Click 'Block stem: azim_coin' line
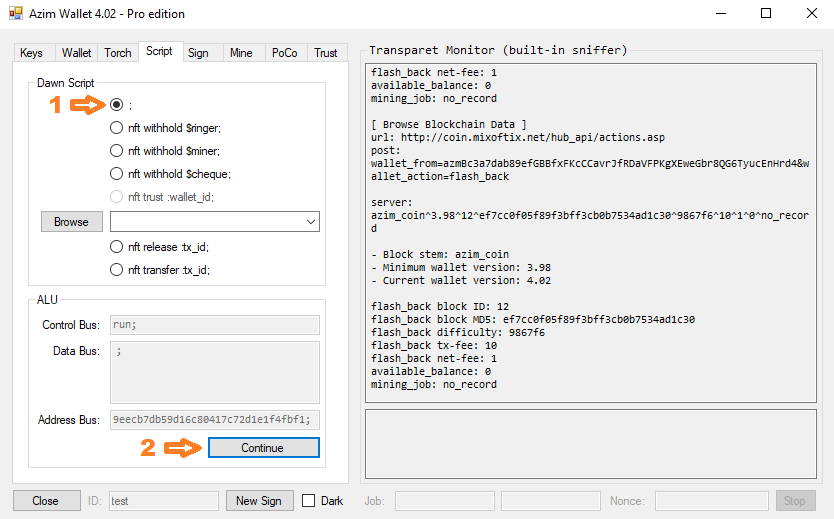Image resolution: width=834 pixels, height=519 pixels. coord(440,254)
